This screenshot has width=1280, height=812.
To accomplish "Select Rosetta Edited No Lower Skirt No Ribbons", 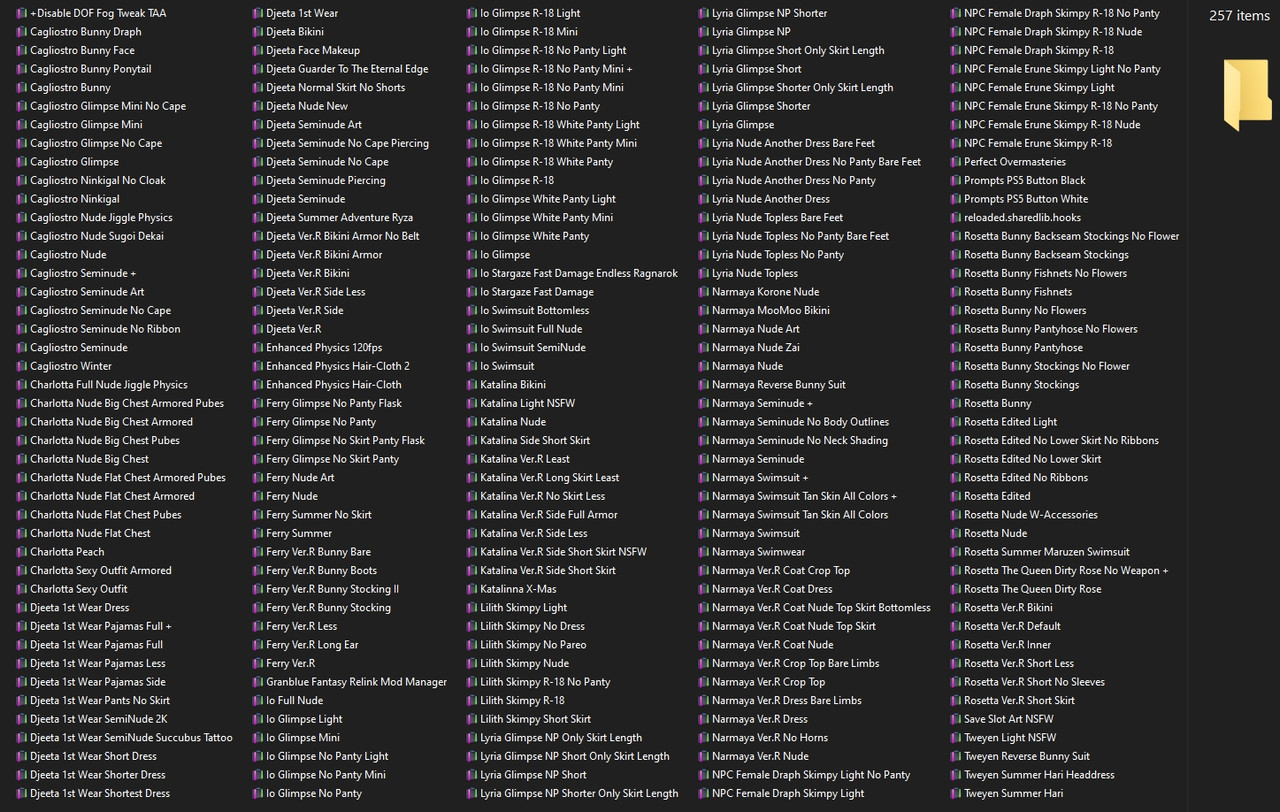I will coord(1061,441).
